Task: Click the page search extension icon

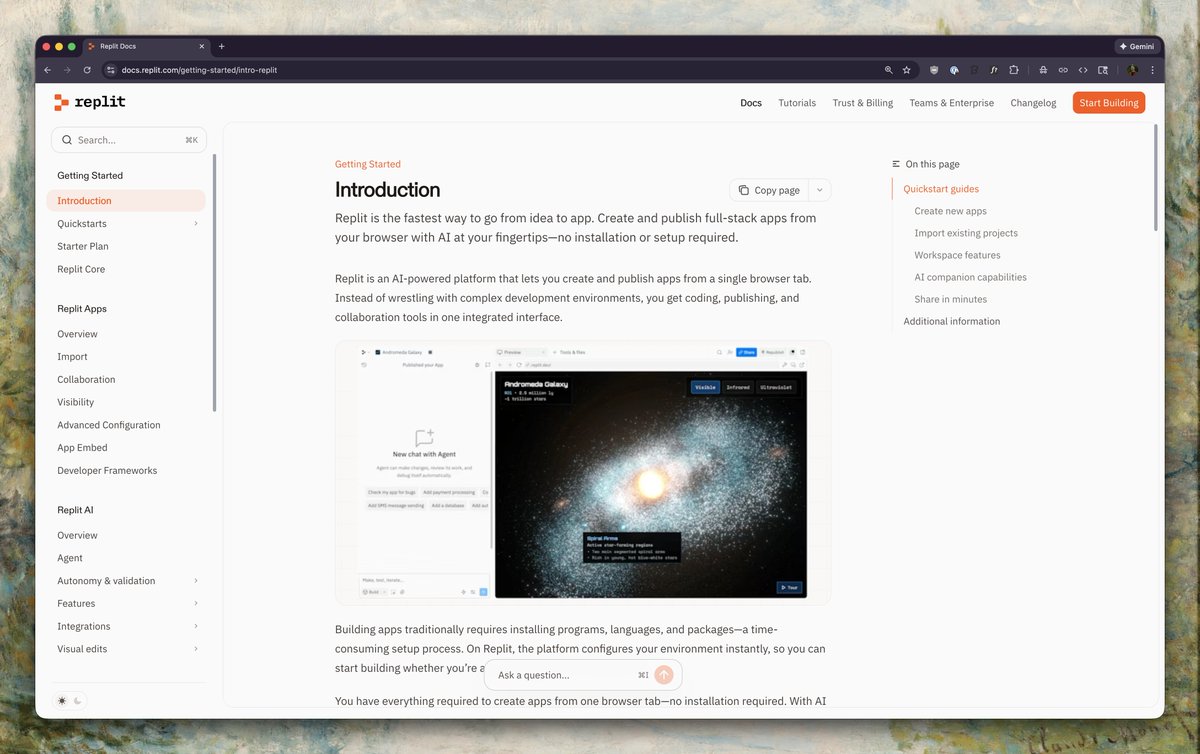Action: pyautogui.click(x=1103, y=70)
